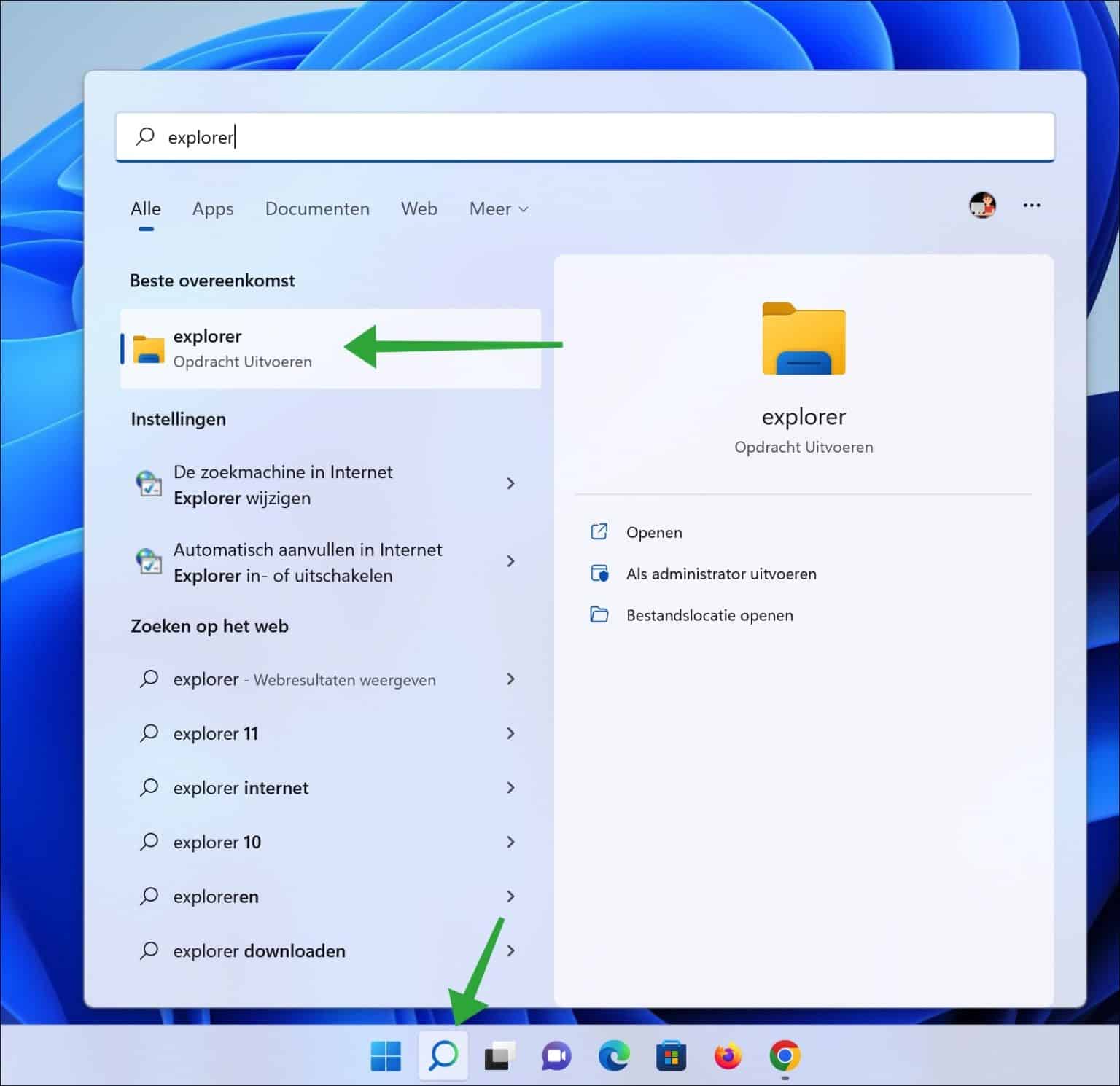Switch to the Documenten tab
Screen dimensions: 1120x1086
pos(316,209)
